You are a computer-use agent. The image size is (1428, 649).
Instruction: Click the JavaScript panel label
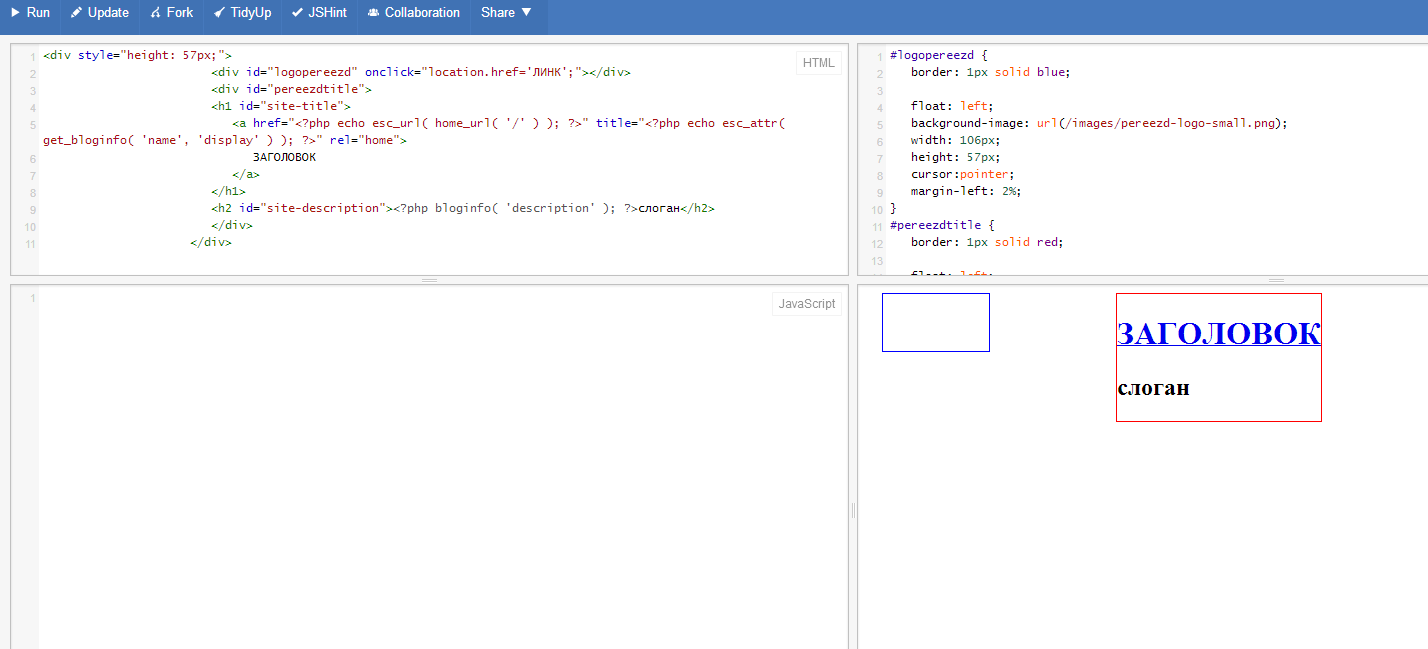click(807, 304)
